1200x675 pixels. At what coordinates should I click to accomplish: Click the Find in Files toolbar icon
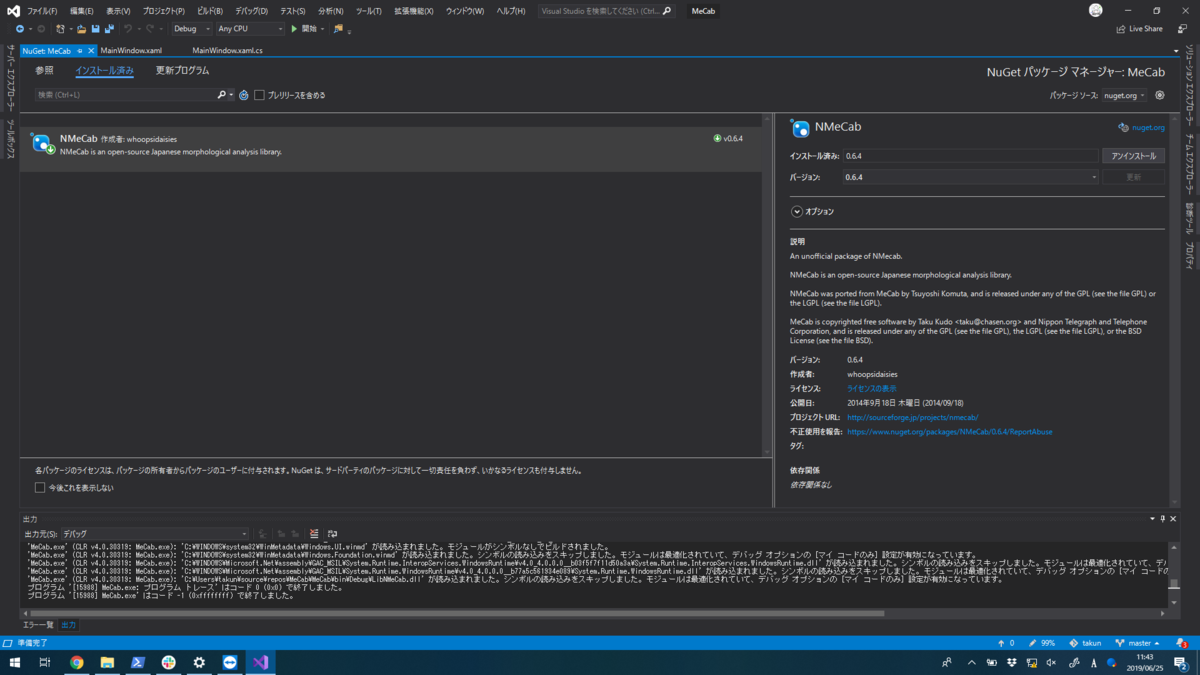pos(338,29)
